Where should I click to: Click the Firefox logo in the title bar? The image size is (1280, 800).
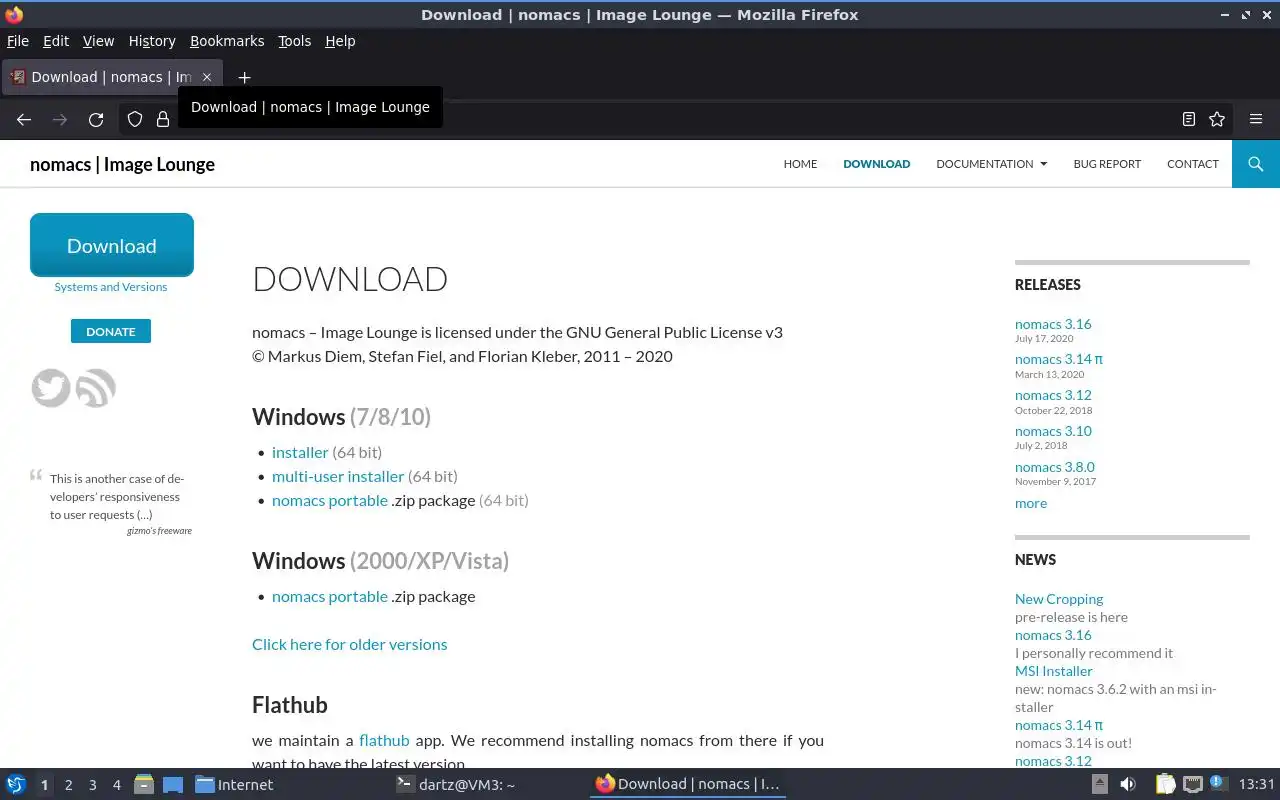[14, 15]
